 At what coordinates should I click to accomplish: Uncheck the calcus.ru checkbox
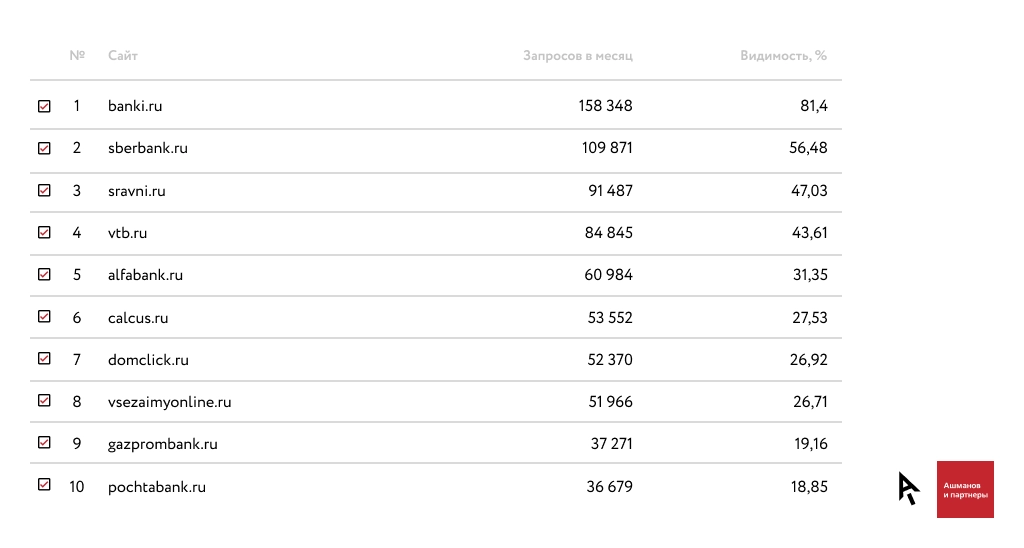pos(44,316)
